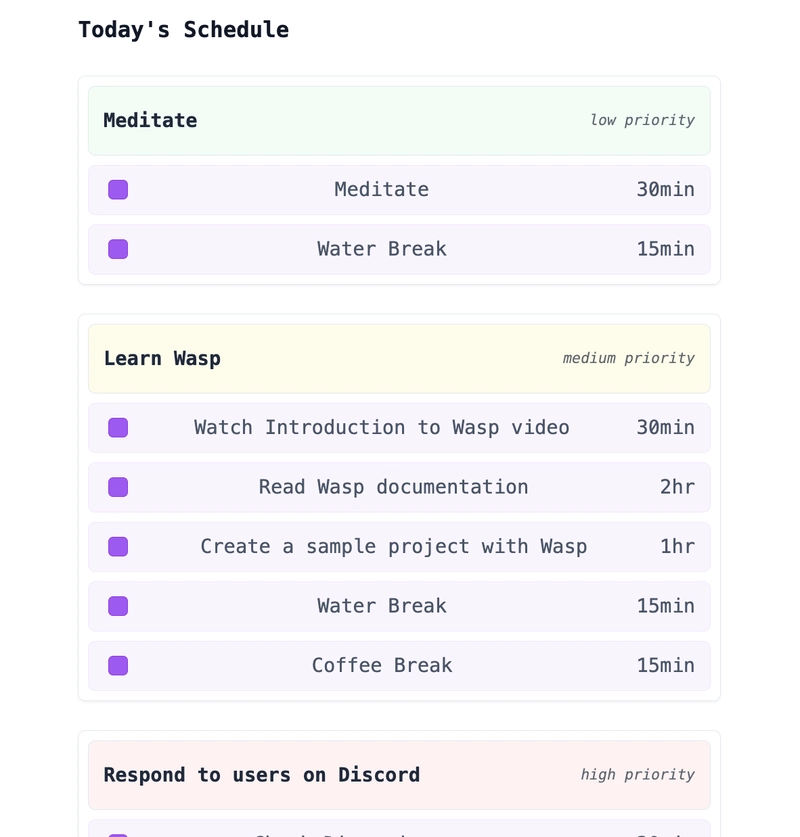Check the Meditate 30min checkbox
The image size is (800, 837).
118,189
